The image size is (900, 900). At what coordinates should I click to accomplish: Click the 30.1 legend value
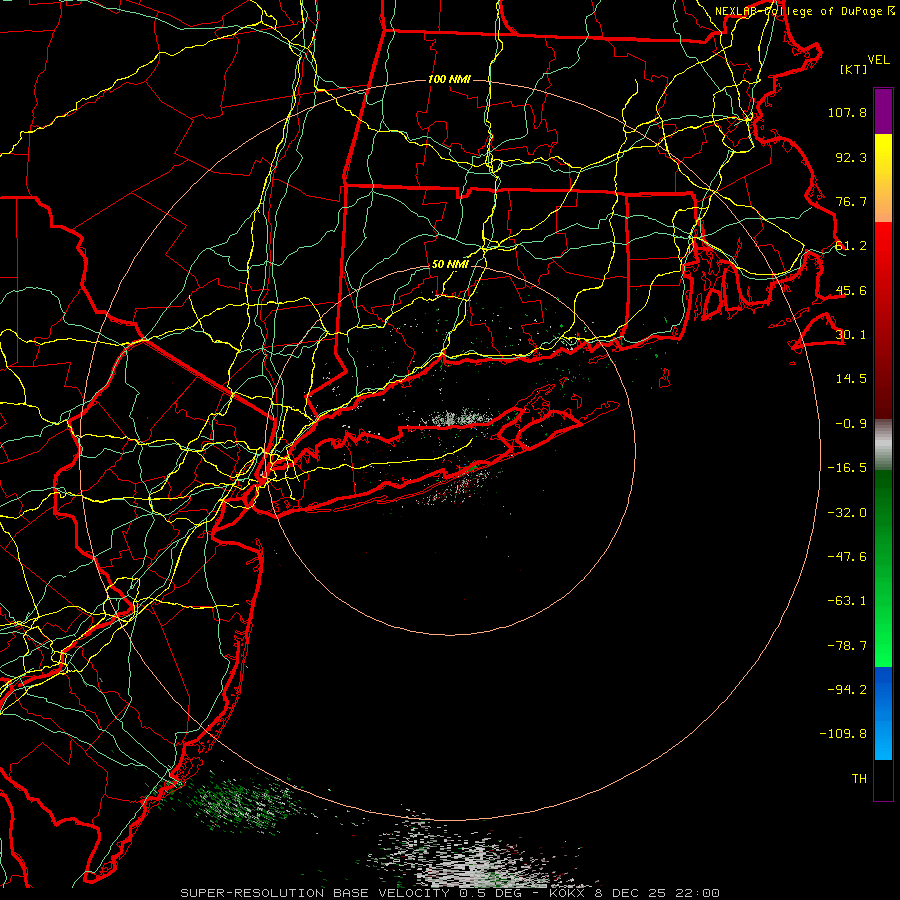pos(851,335)
